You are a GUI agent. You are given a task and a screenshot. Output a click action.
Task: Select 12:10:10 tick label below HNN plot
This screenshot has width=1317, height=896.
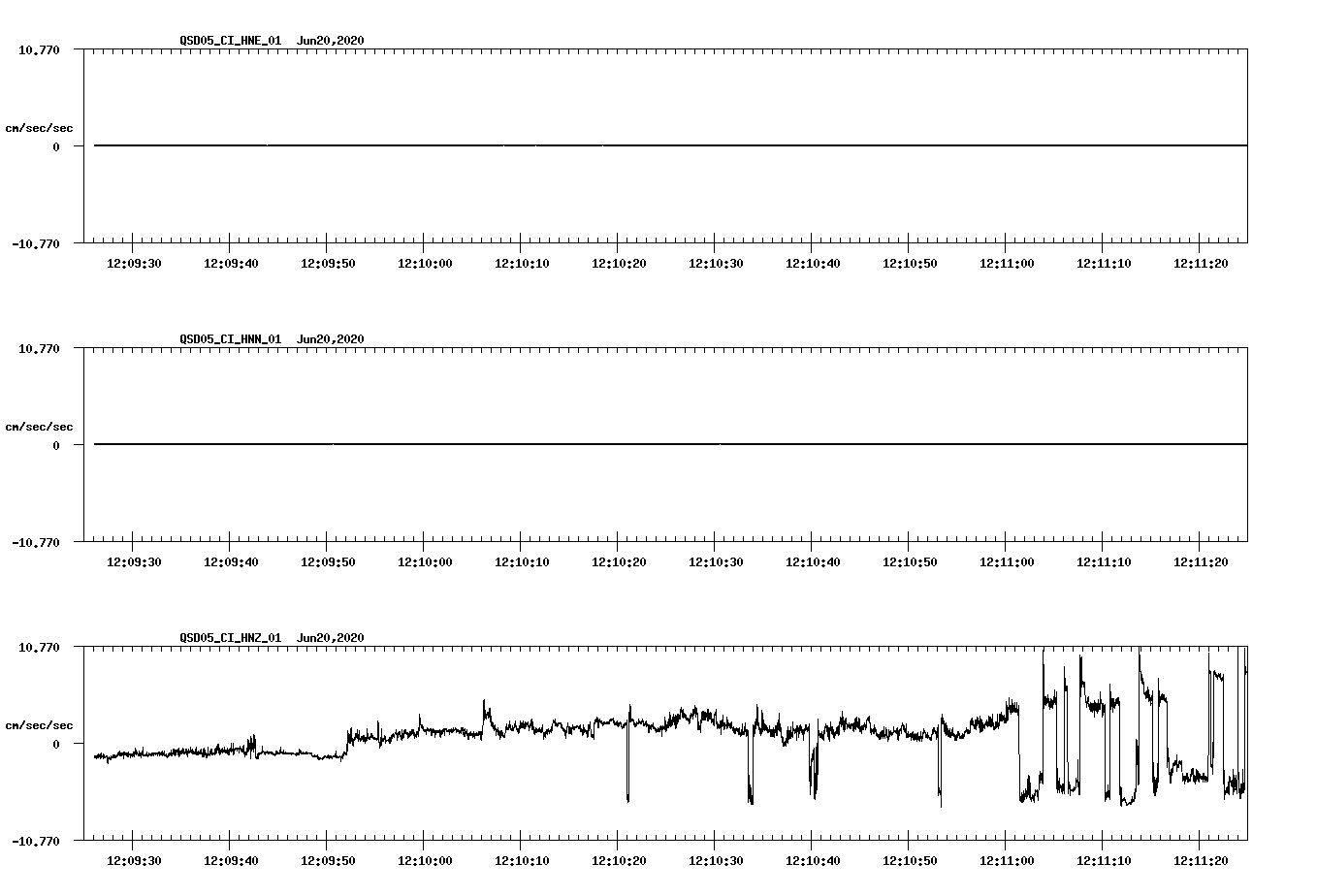point(522,562)
